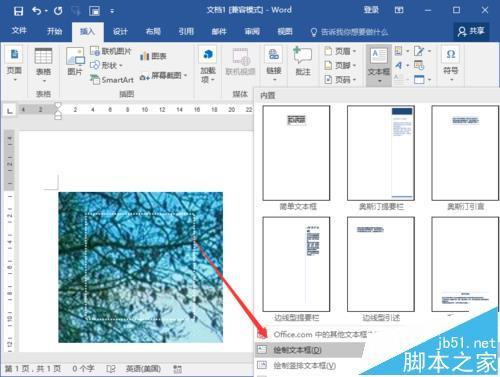The image size is (500, 377).
Task: Click the tab stop selector on ruler
Action: coord(10,110)
